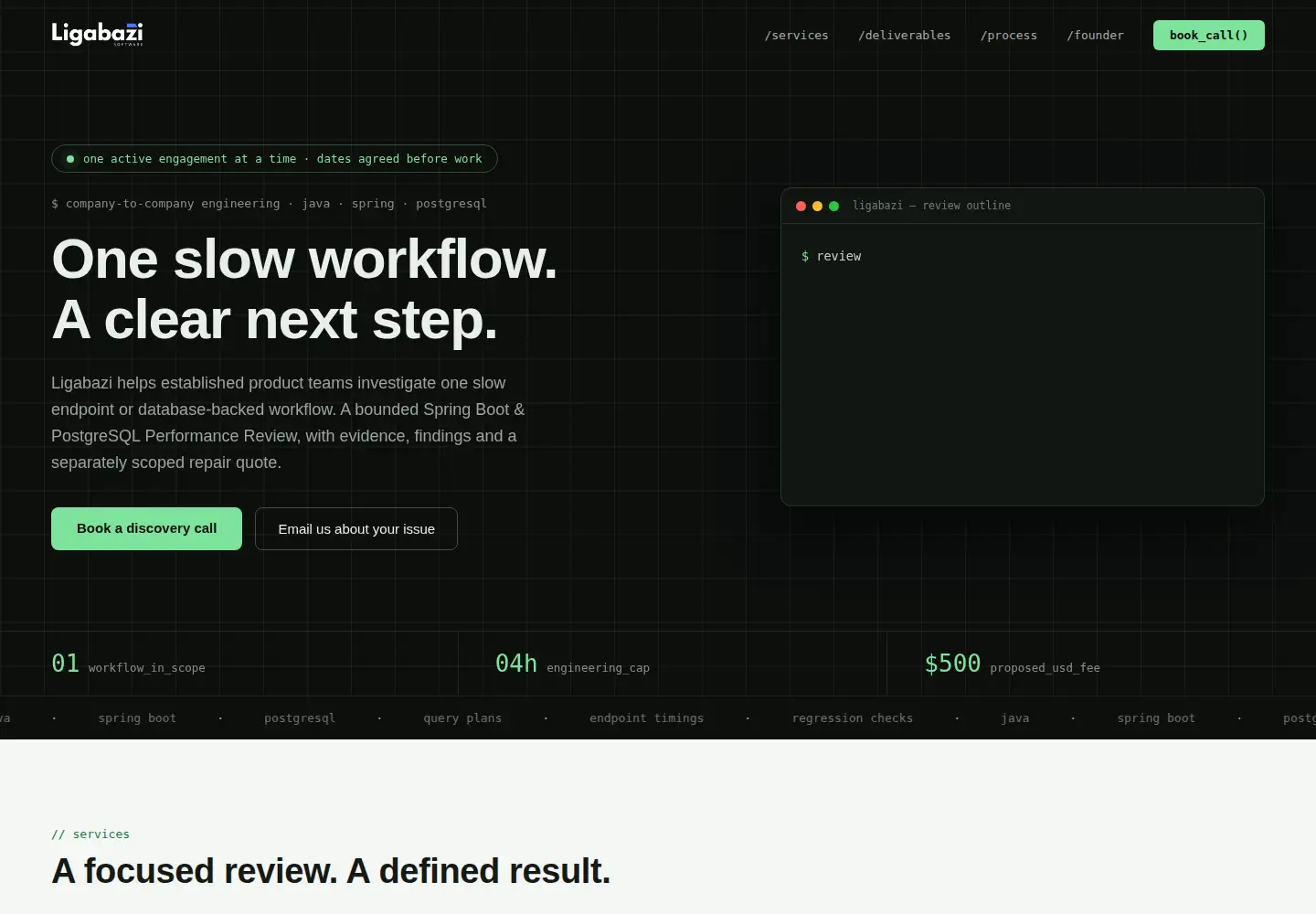Click the yellow dot in terminal window
The image size is (1316, 914).
(818, 207)
